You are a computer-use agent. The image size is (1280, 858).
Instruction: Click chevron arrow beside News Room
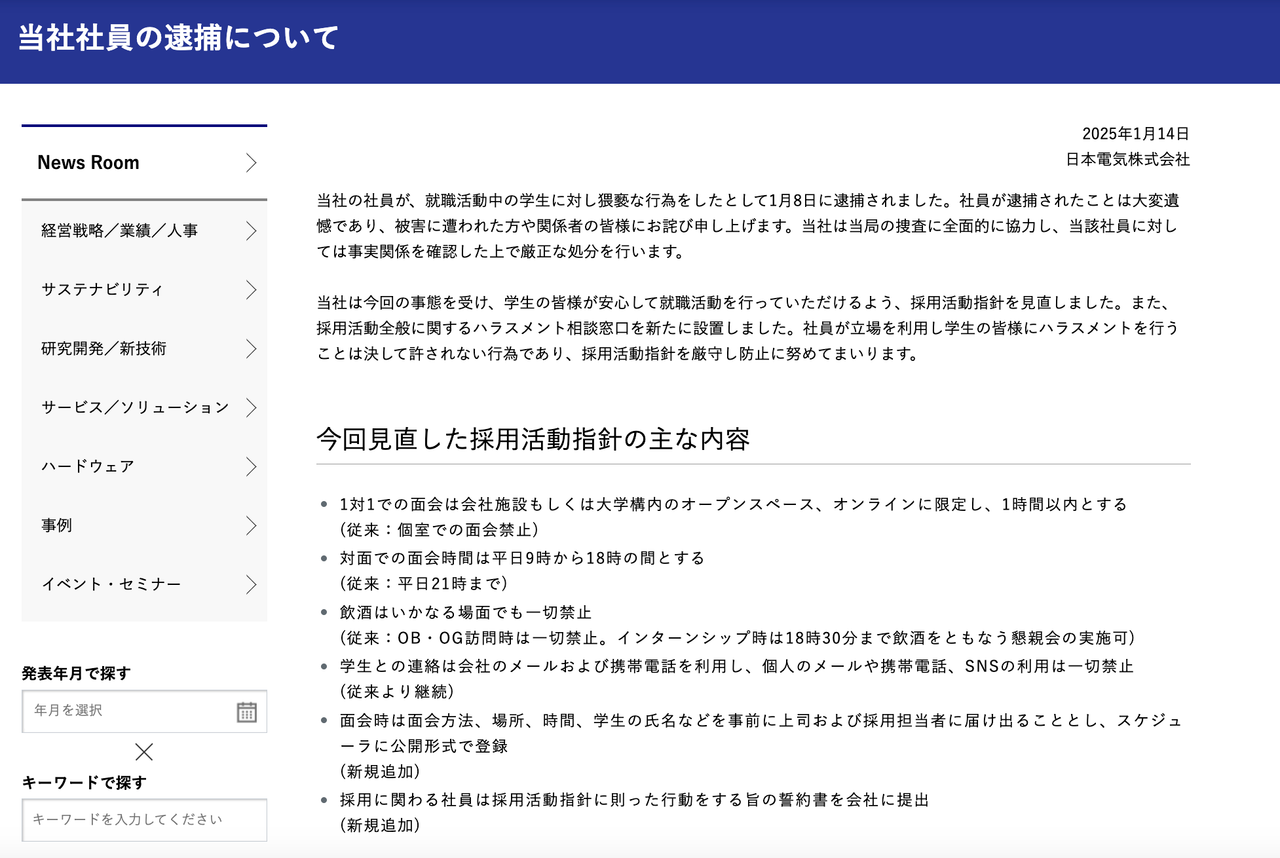point(251,163)
